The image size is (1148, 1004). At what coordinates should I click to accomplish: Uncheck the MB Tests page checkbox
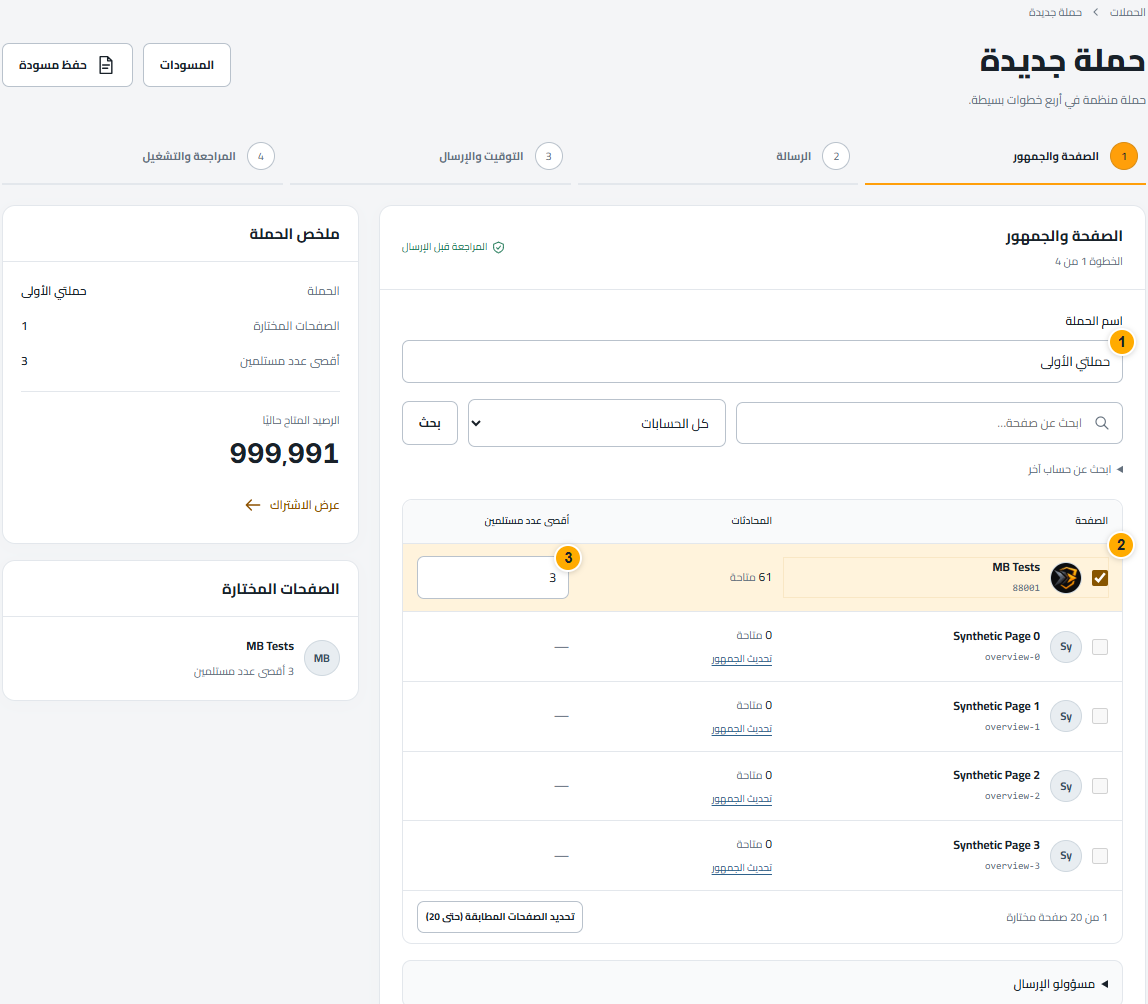coord(1100,578)
